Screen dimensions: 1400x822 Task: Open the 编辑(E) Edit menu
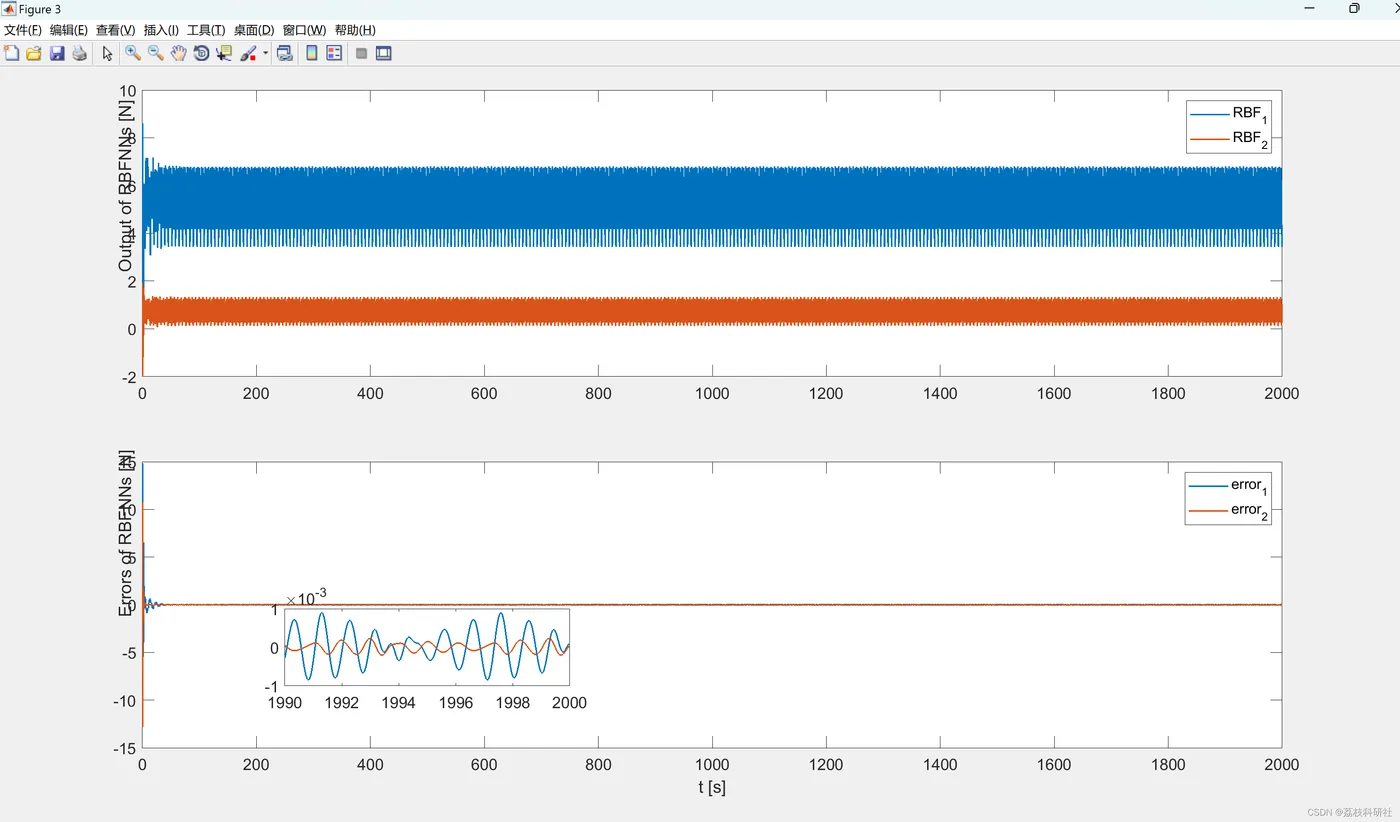[69, 30]
